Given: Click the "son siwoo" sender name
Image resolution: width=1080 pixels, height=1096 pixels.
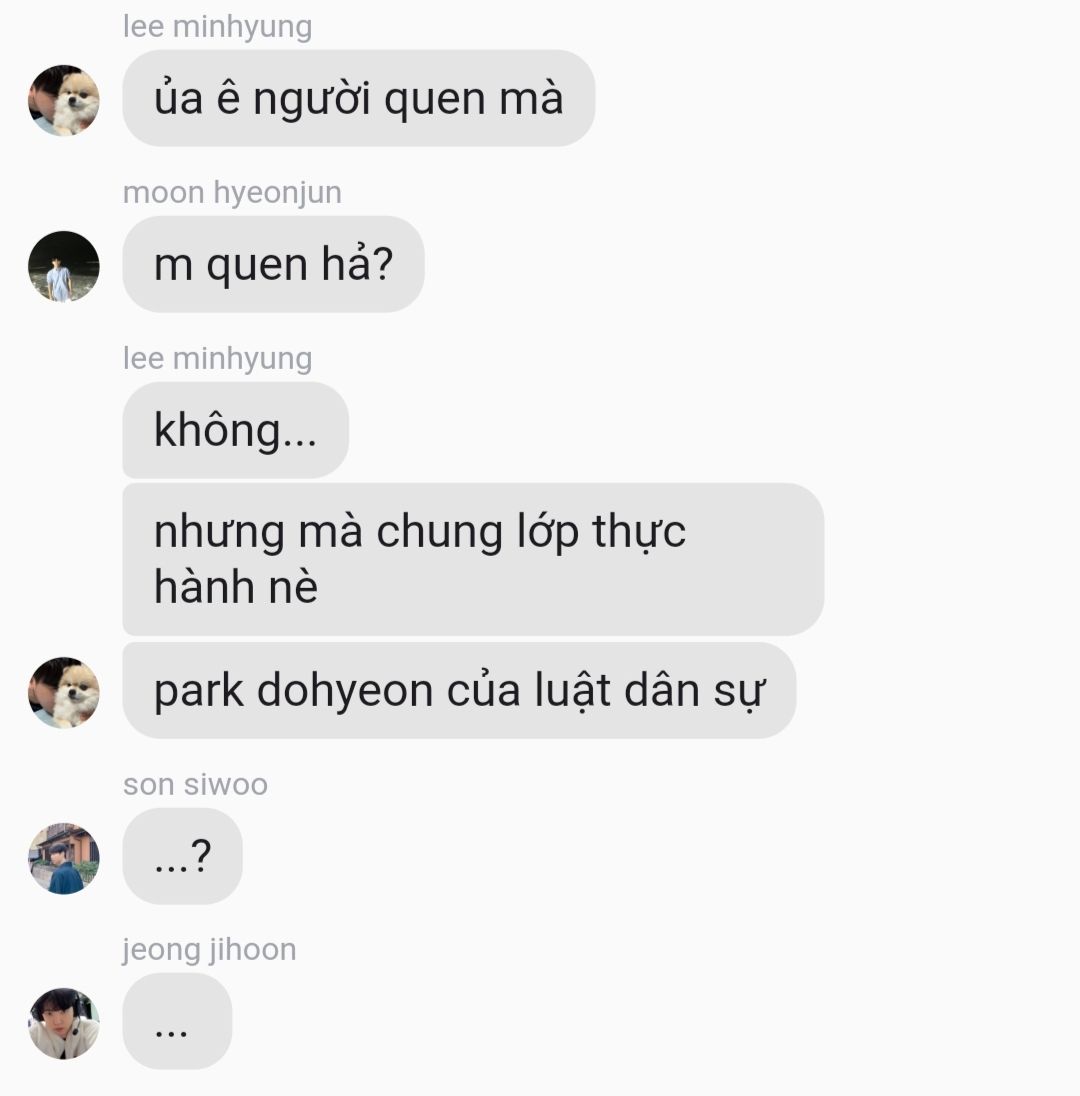Looking at the screenshot, I should 195,784.
